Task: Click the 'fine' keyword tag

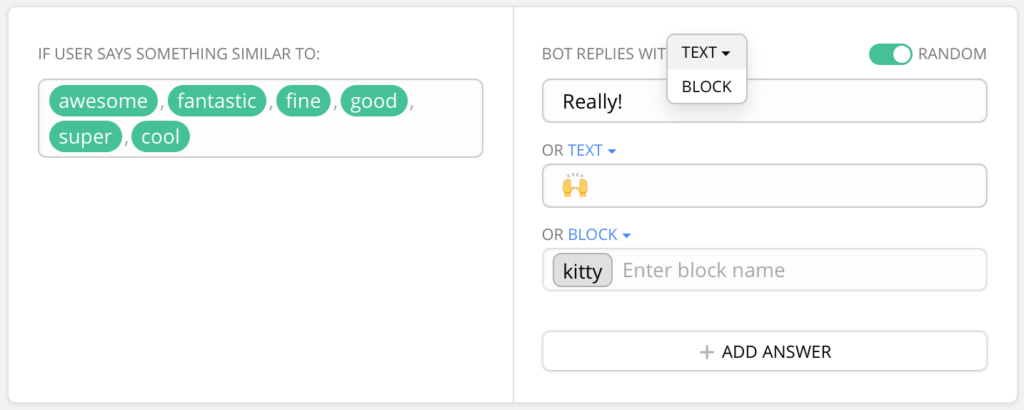Action: point(303,101)
